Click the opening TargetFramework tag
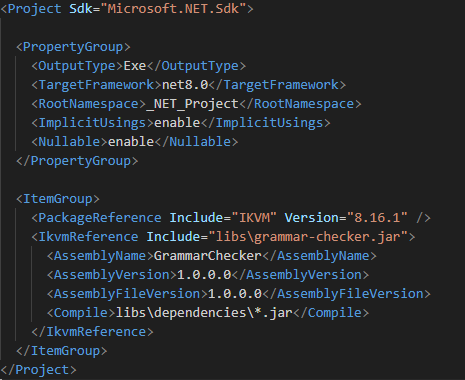This screenshot has width=465, height=380. tap(97, 85)
